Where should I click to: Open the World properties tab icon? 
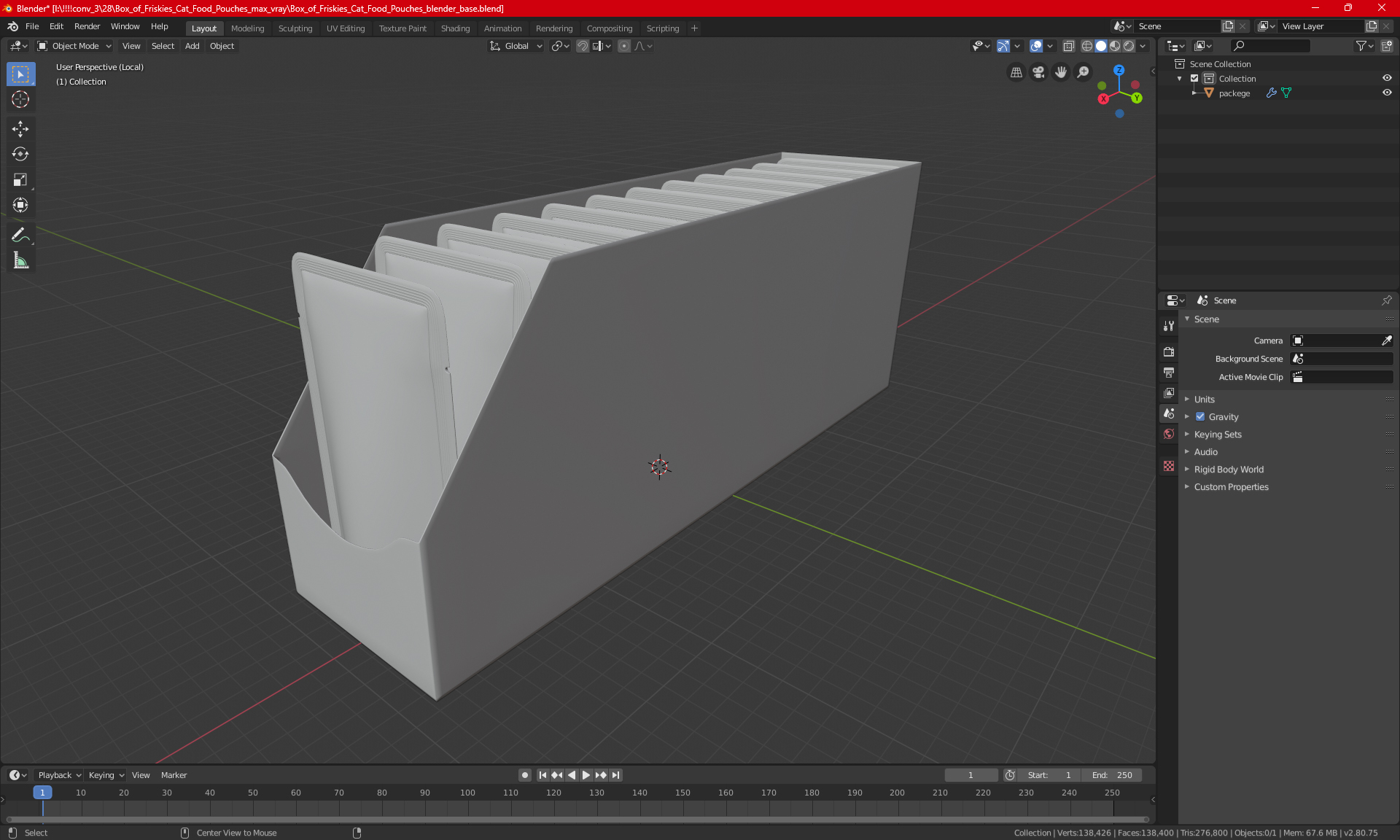[x=1169, y=434]
